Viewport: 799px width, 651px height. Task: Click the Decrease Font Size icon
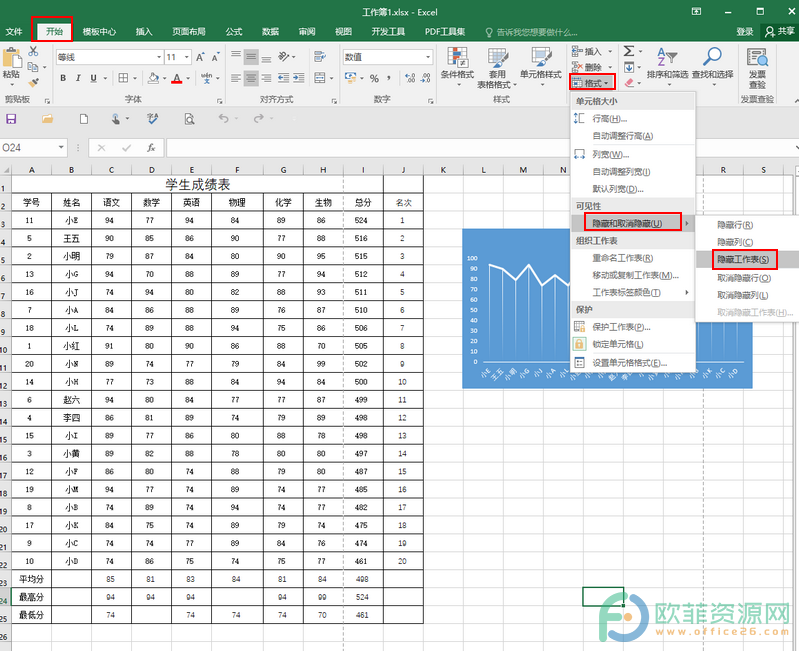pyautogui.click(x=216, y=57)
